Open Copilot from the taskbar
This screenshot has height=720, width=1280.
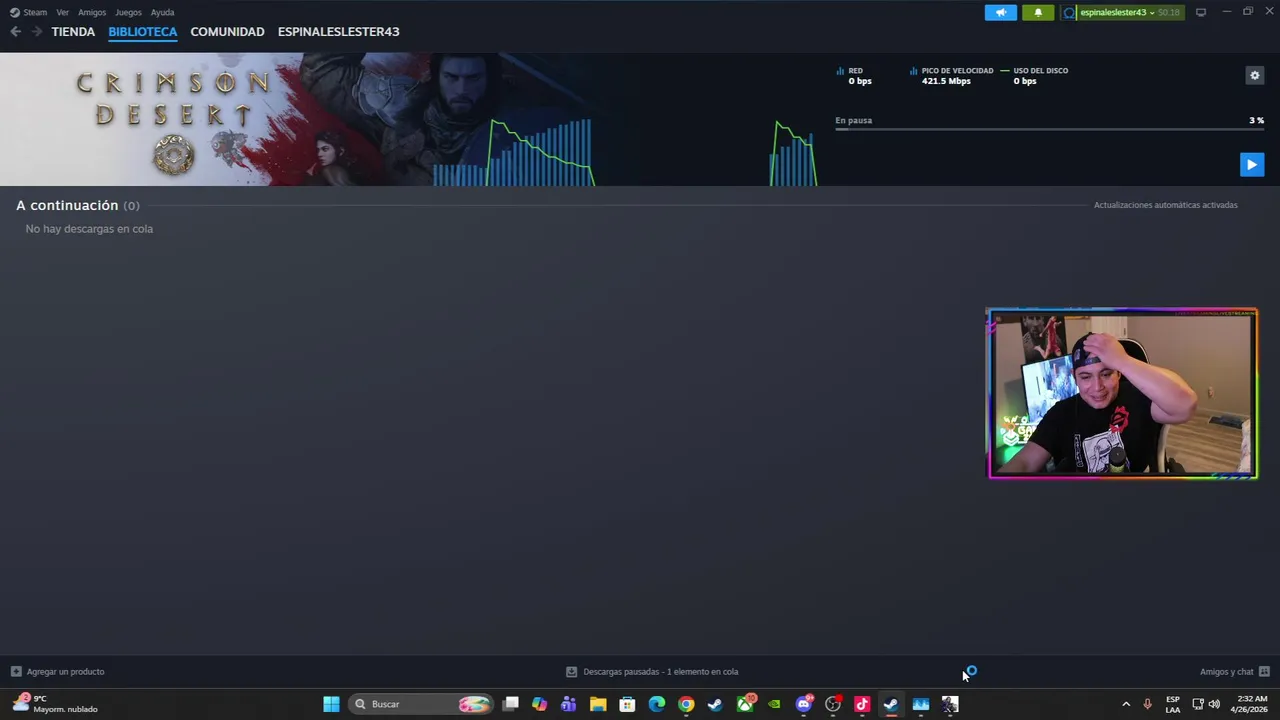click(540, 704)
